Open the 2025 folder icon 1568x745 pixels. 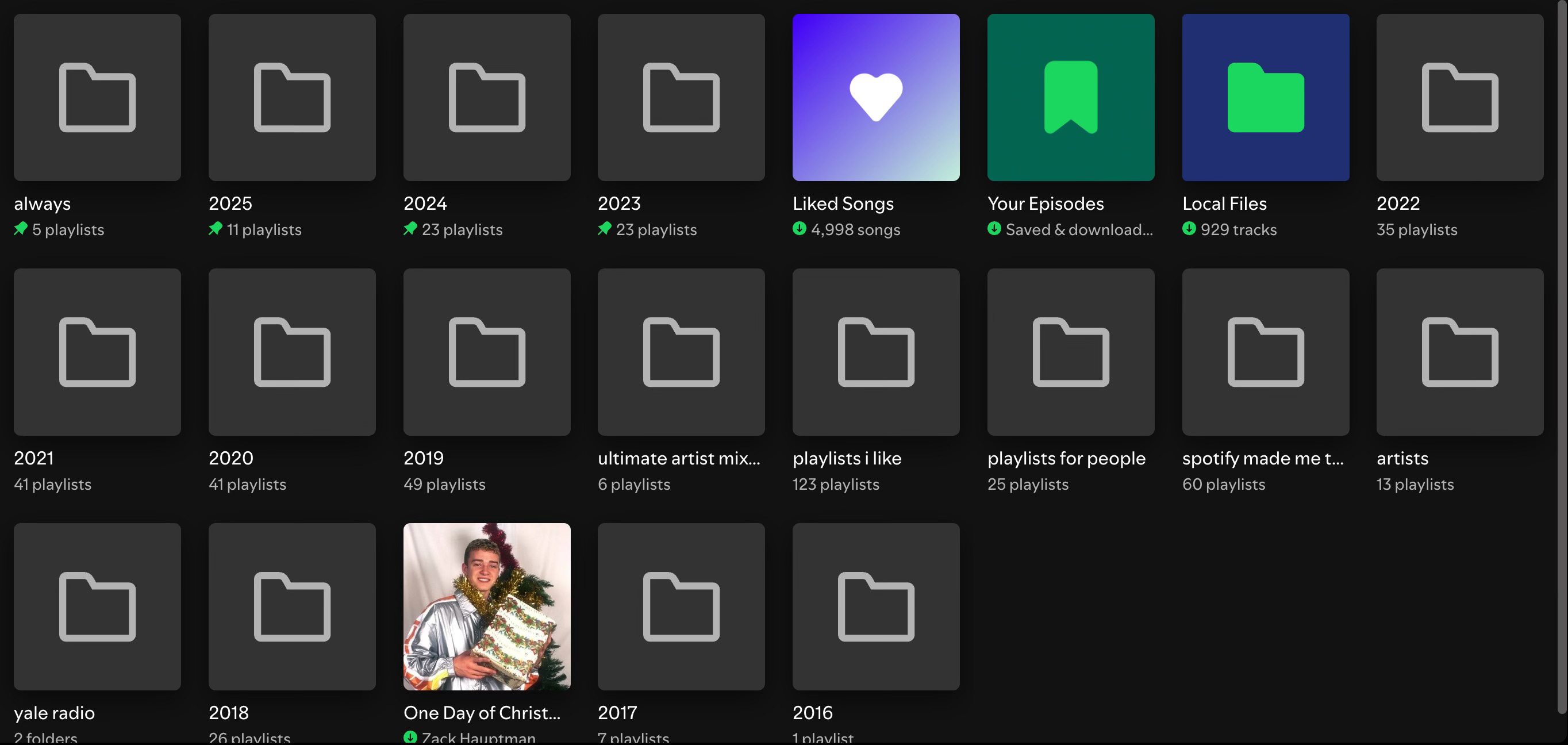[x=292, y=97]
